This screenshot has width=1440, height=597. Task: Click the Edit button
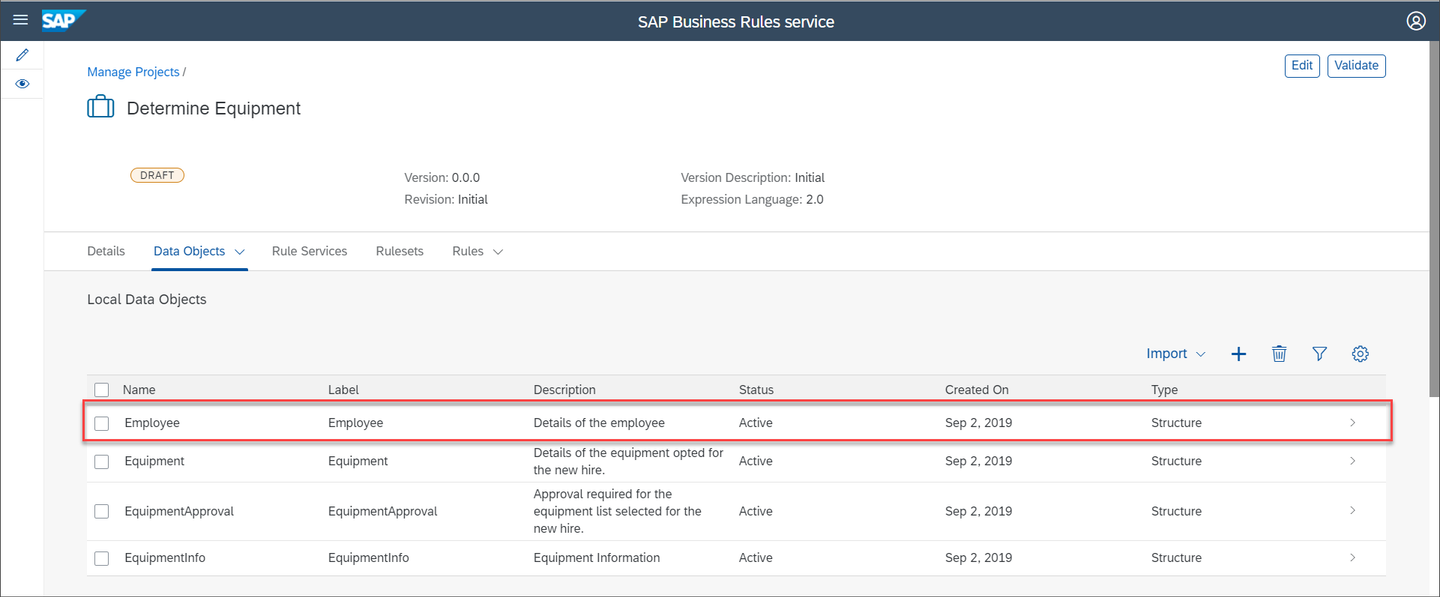(x=1302, y=66)
